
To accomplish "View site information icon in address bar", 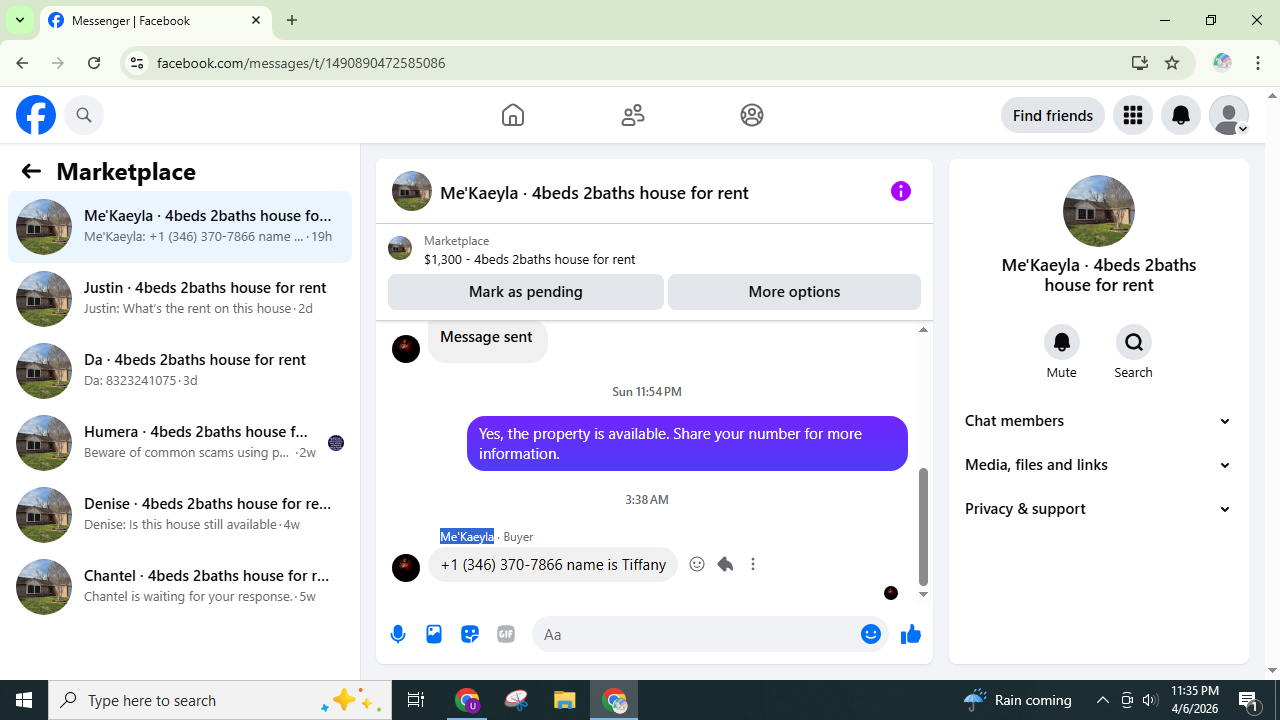I will click(137, 63).
